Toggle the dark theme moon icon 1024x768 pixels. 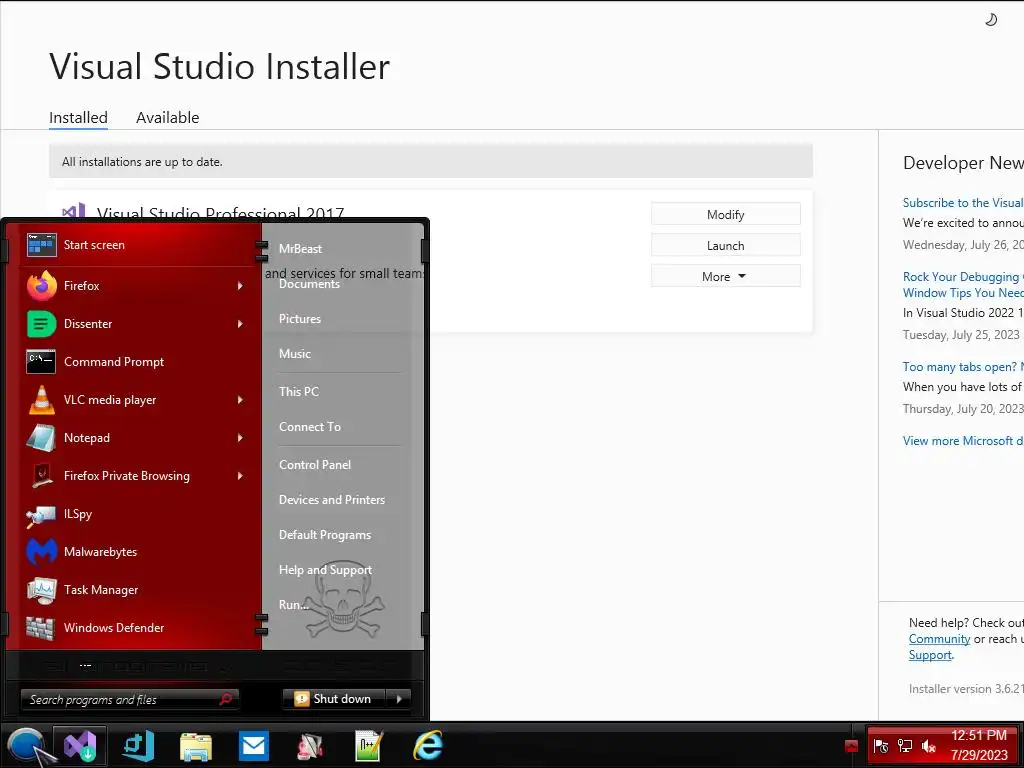coord(991,20)
